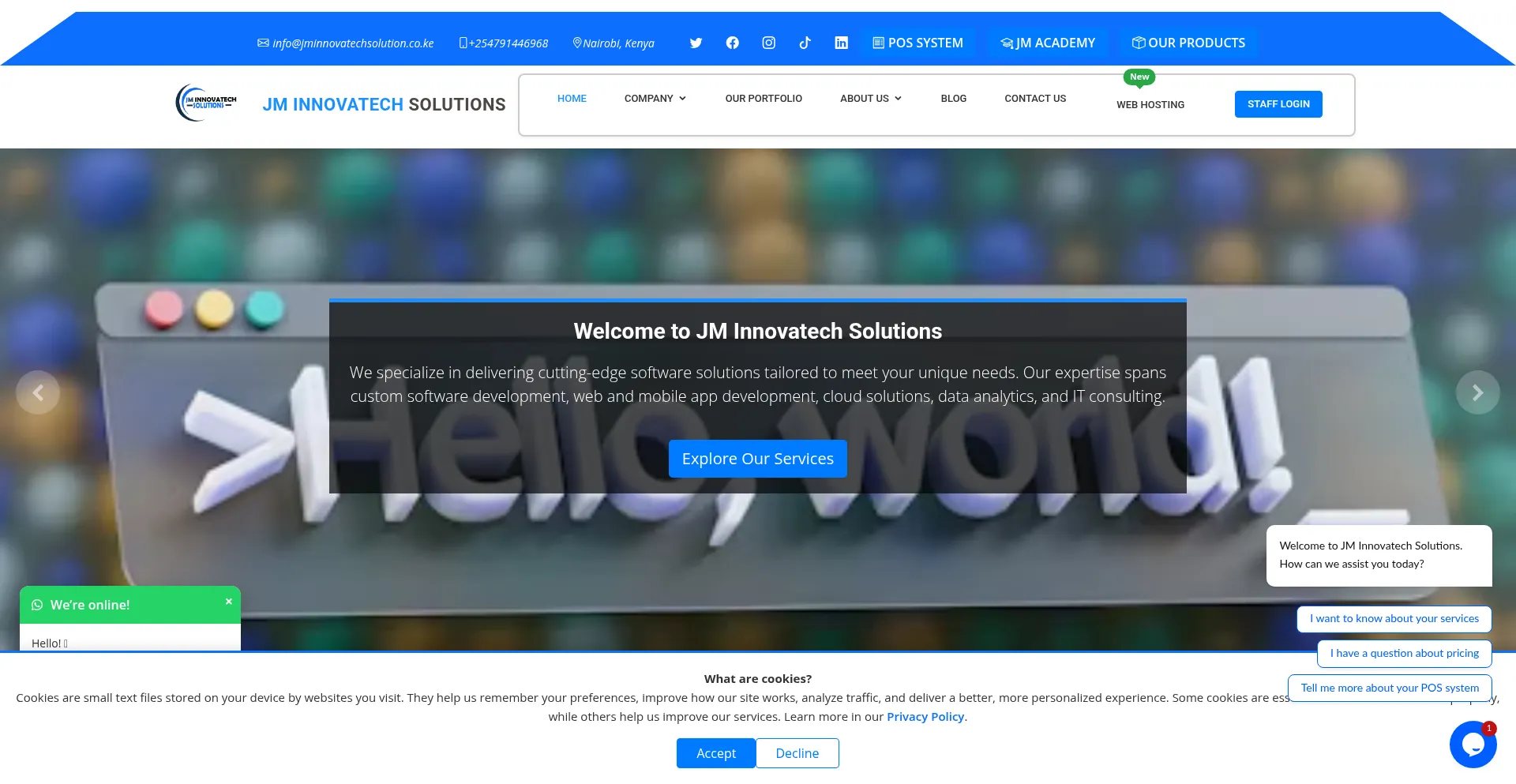Accept the cookies banner
Viewport: 1516px width, 784px height.
point(715,753)
